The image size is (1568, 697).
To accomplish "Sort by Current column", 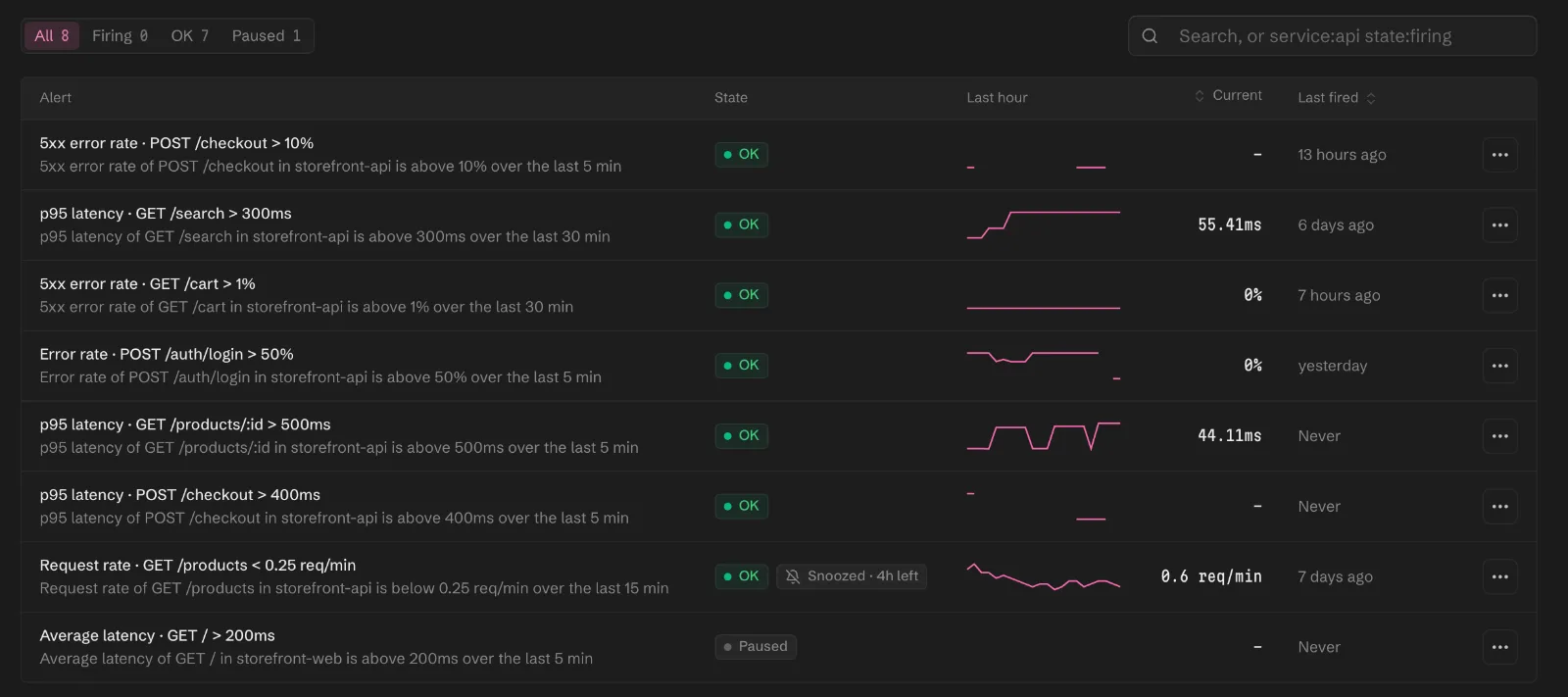I will [1228, 95].
